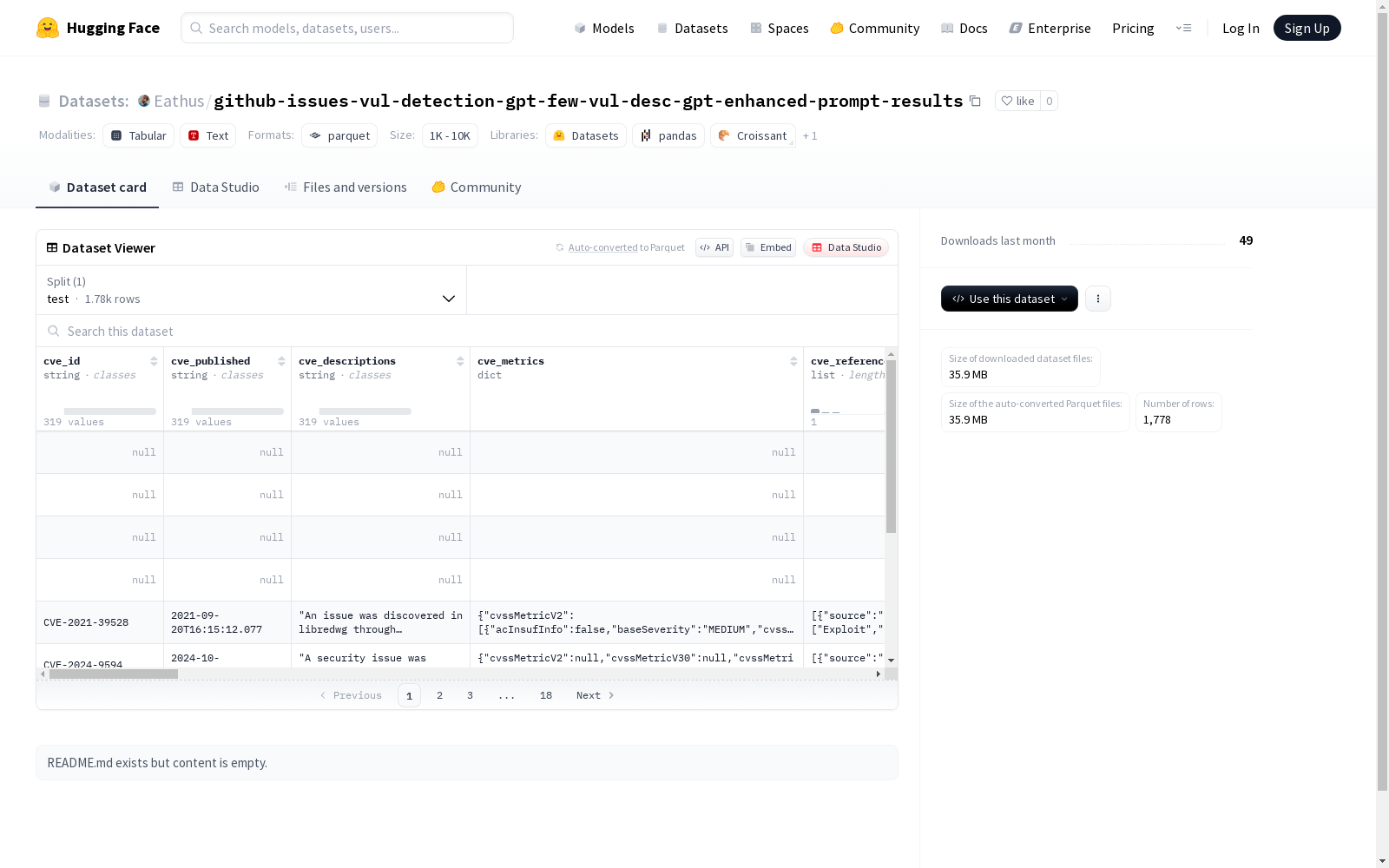
Task: Expand the Split test dropdown
Action: tap(252, 290)
